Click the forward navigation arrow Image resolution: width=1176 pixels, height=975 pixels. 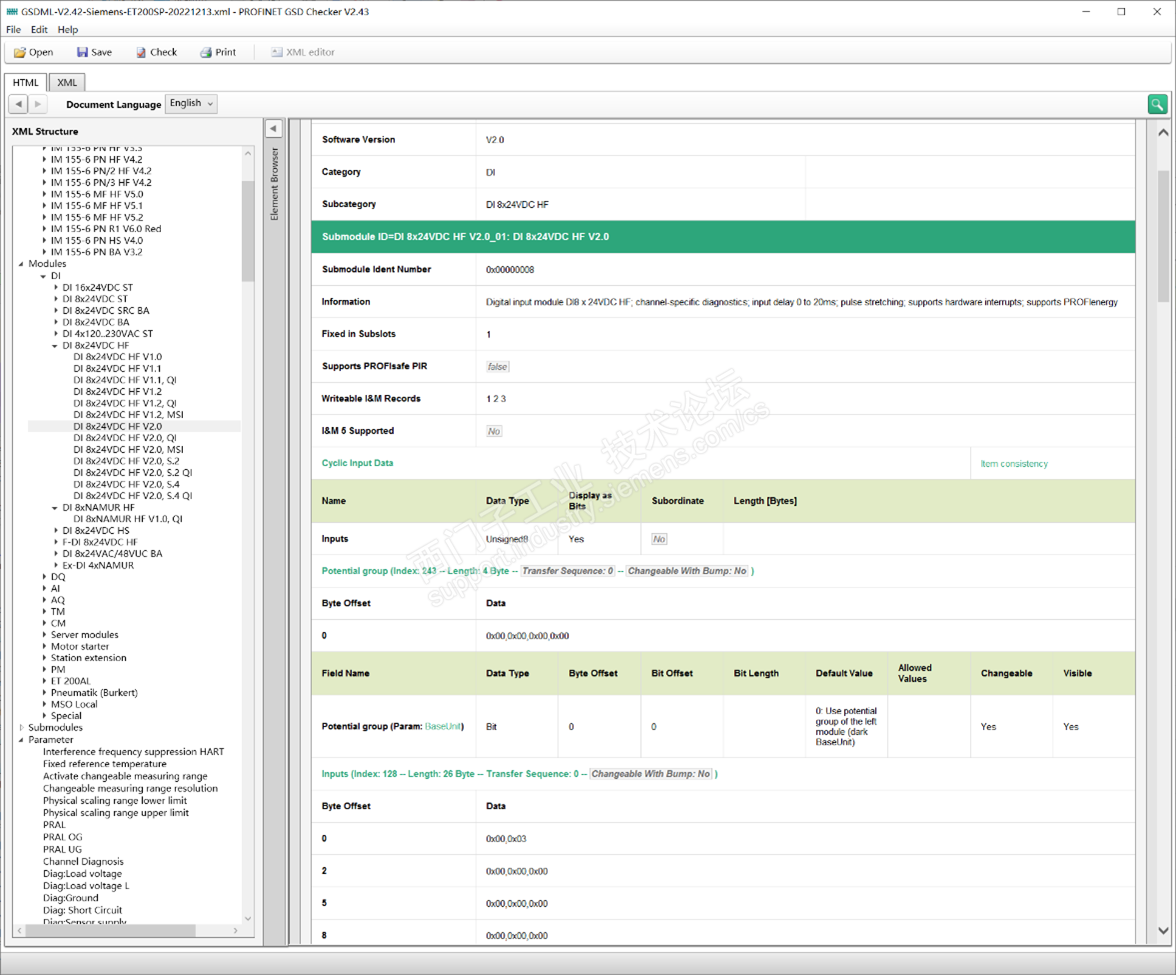coord(38,104)
